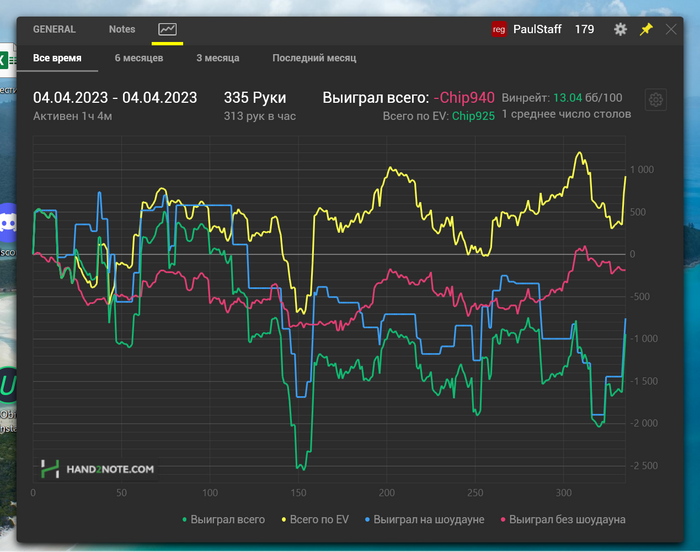This screenshot has width=700, height=552.
Task: Open the settings gear in title bar
Action: [x=620, y=29]
